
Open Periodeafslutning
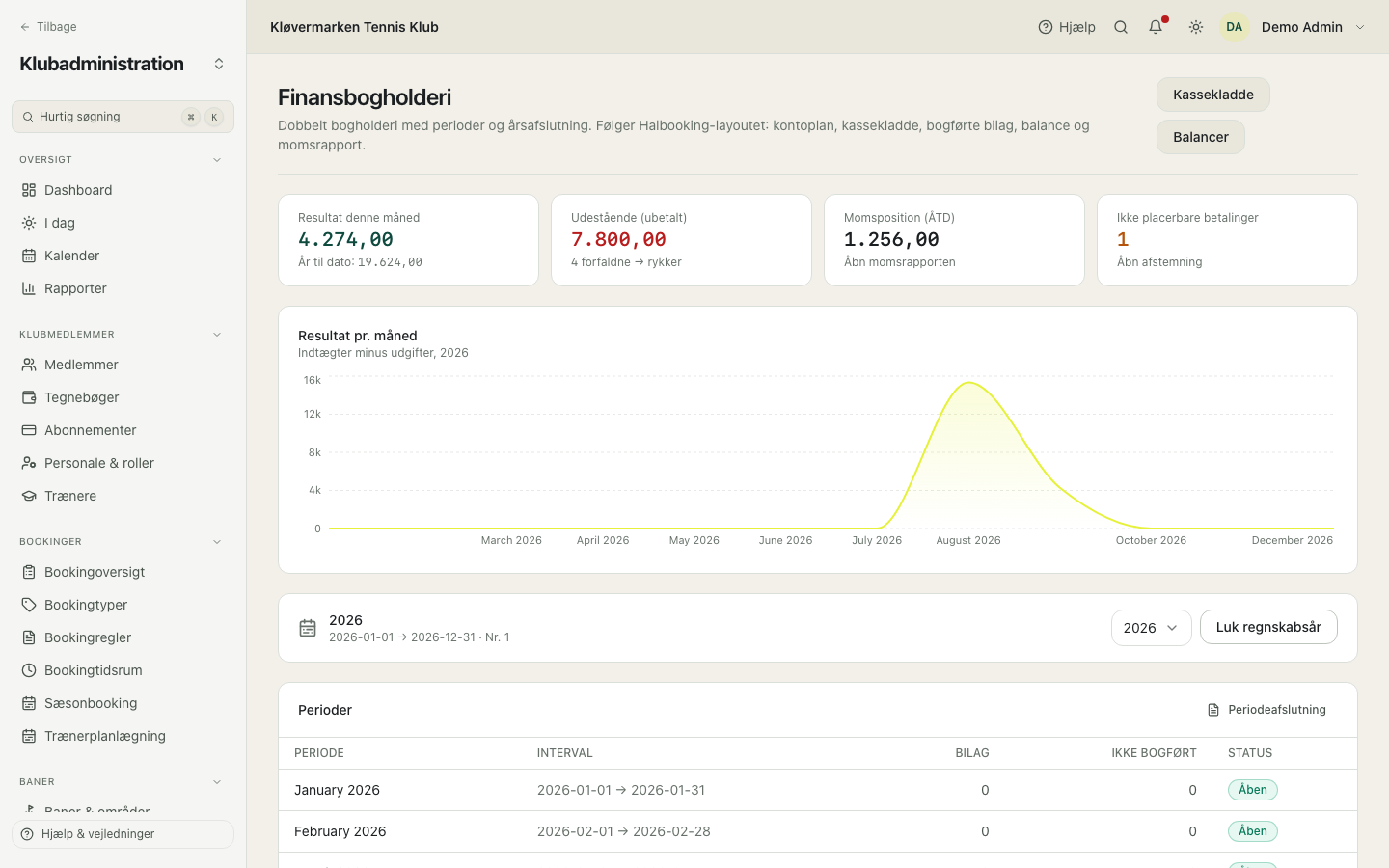point(1266,710)
